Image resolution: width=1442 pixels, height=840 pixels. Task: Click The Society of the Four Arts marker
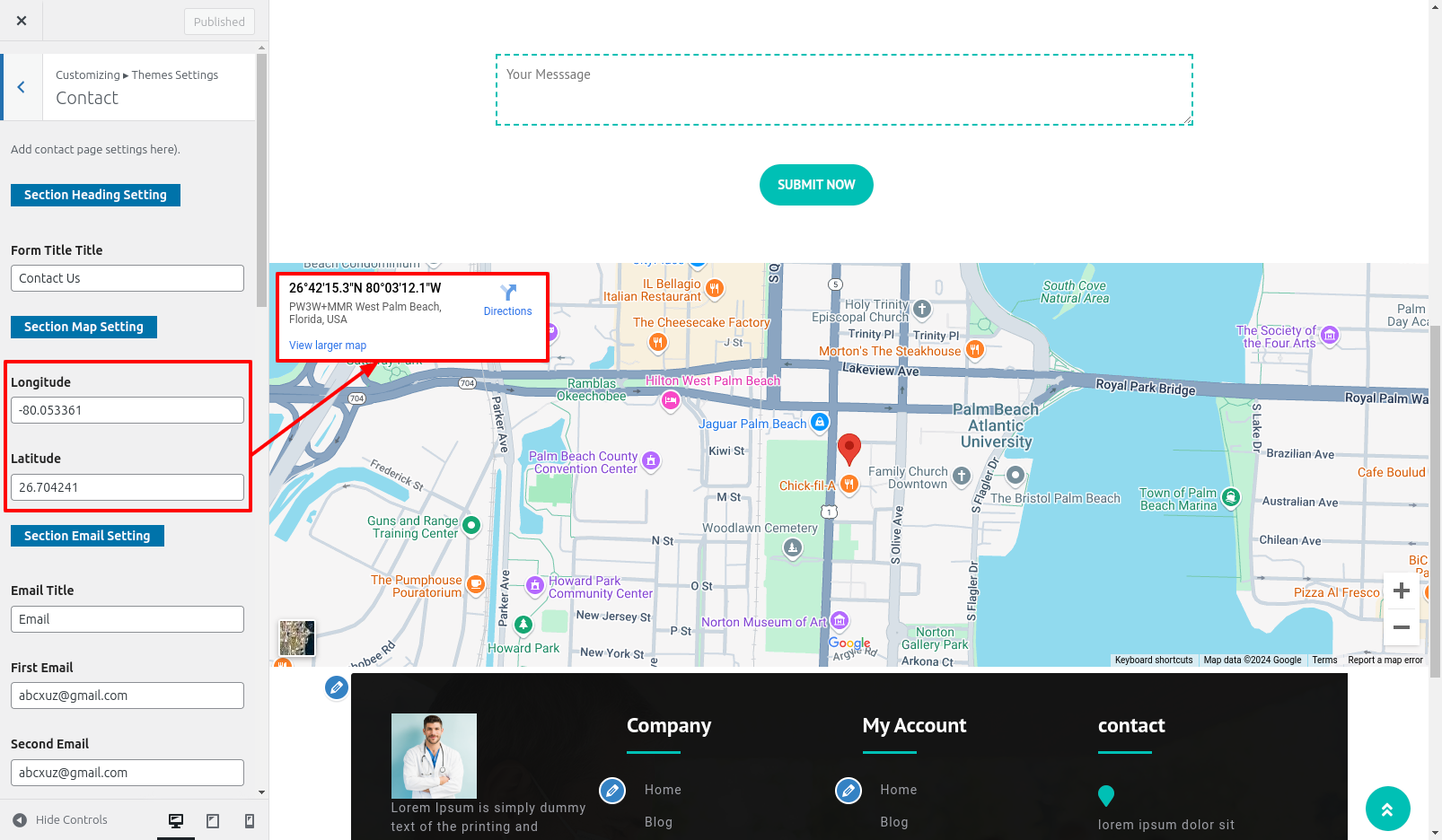click(x=1330, y=336)
